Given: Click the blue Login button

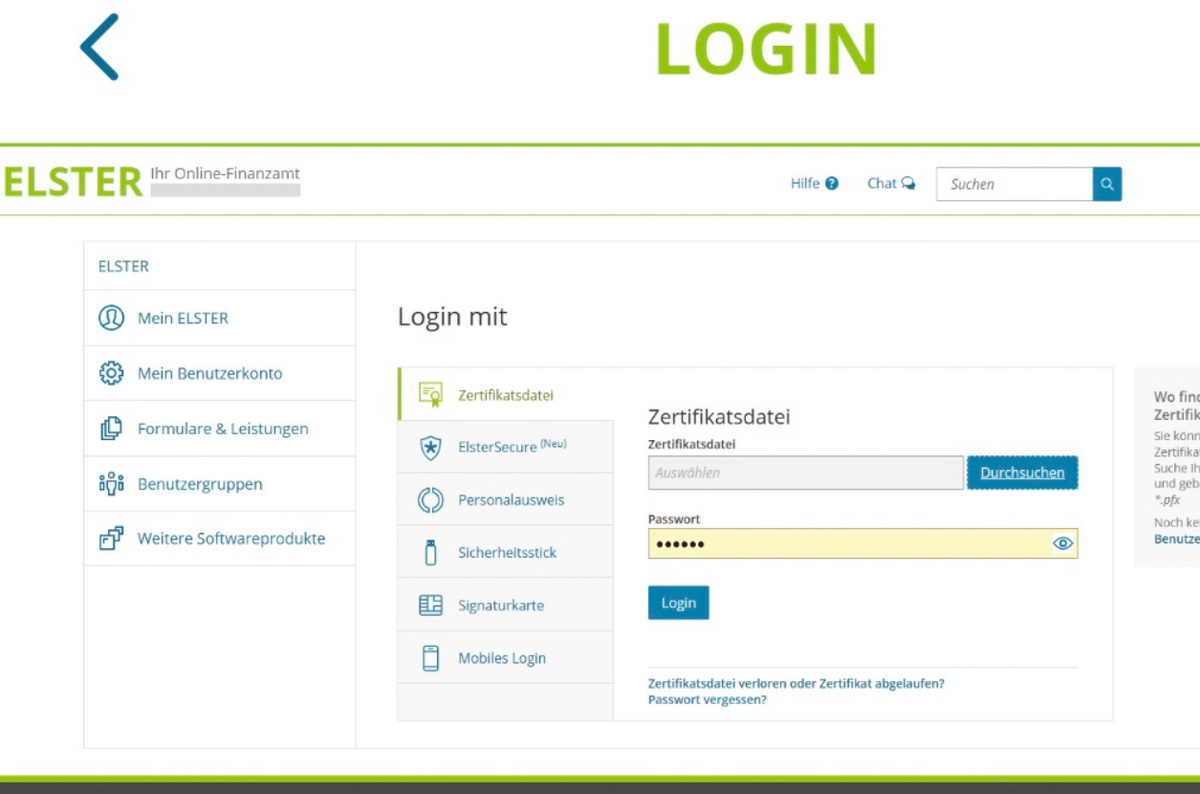Looking at the screenshot, I should [678, 603].
